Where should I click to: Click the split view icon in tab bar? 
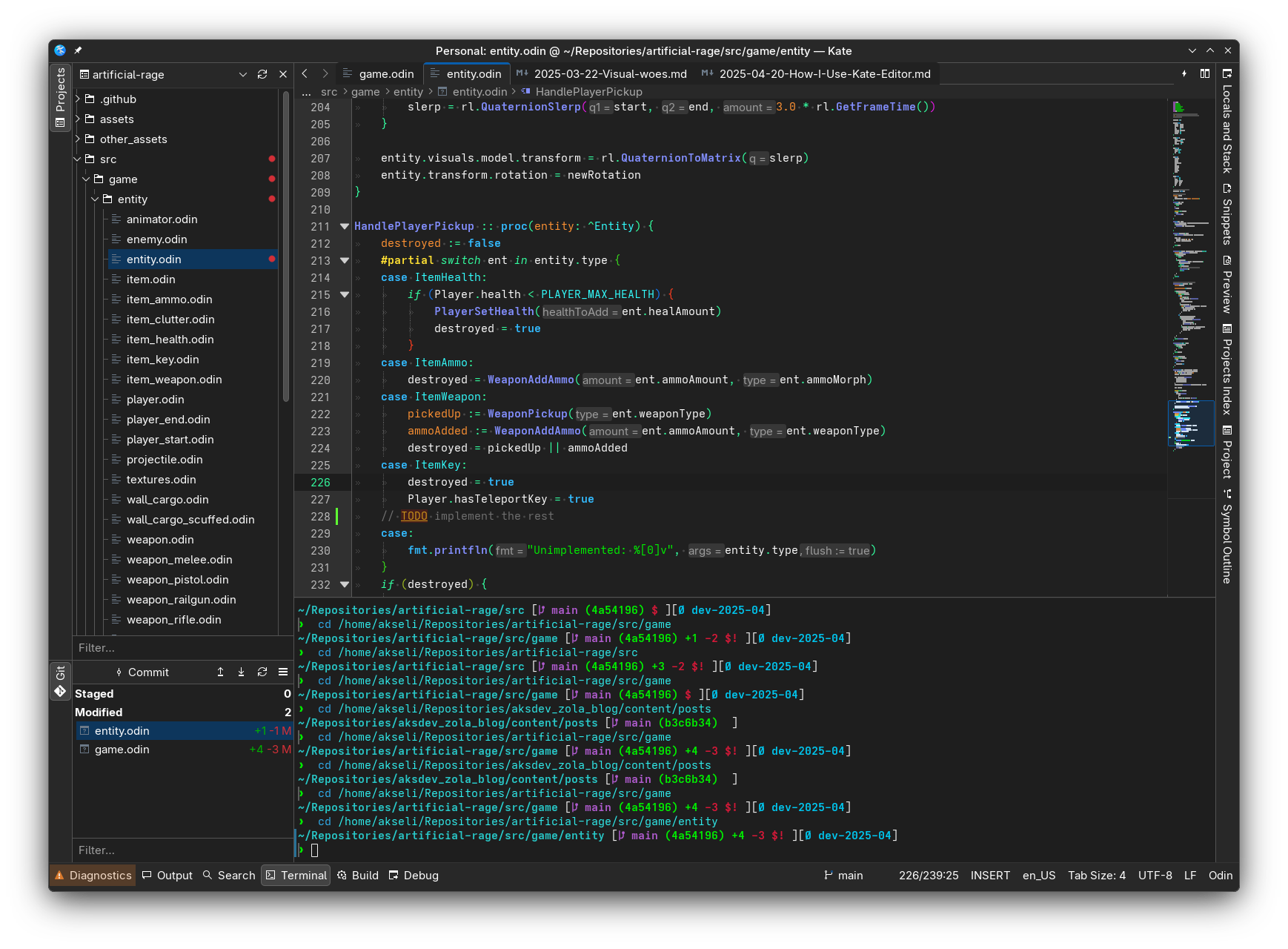click(x=1205, y=73)
